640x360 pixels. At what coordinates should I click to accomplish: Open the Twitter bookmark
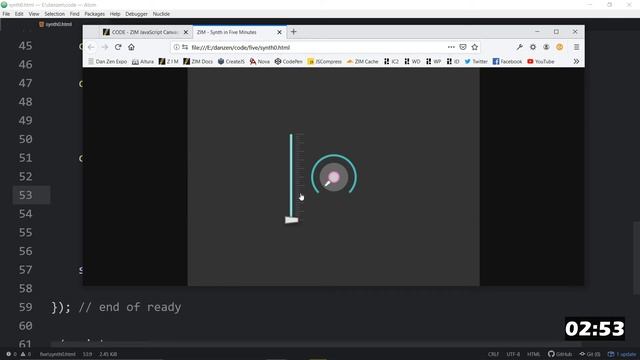(476, 62)
